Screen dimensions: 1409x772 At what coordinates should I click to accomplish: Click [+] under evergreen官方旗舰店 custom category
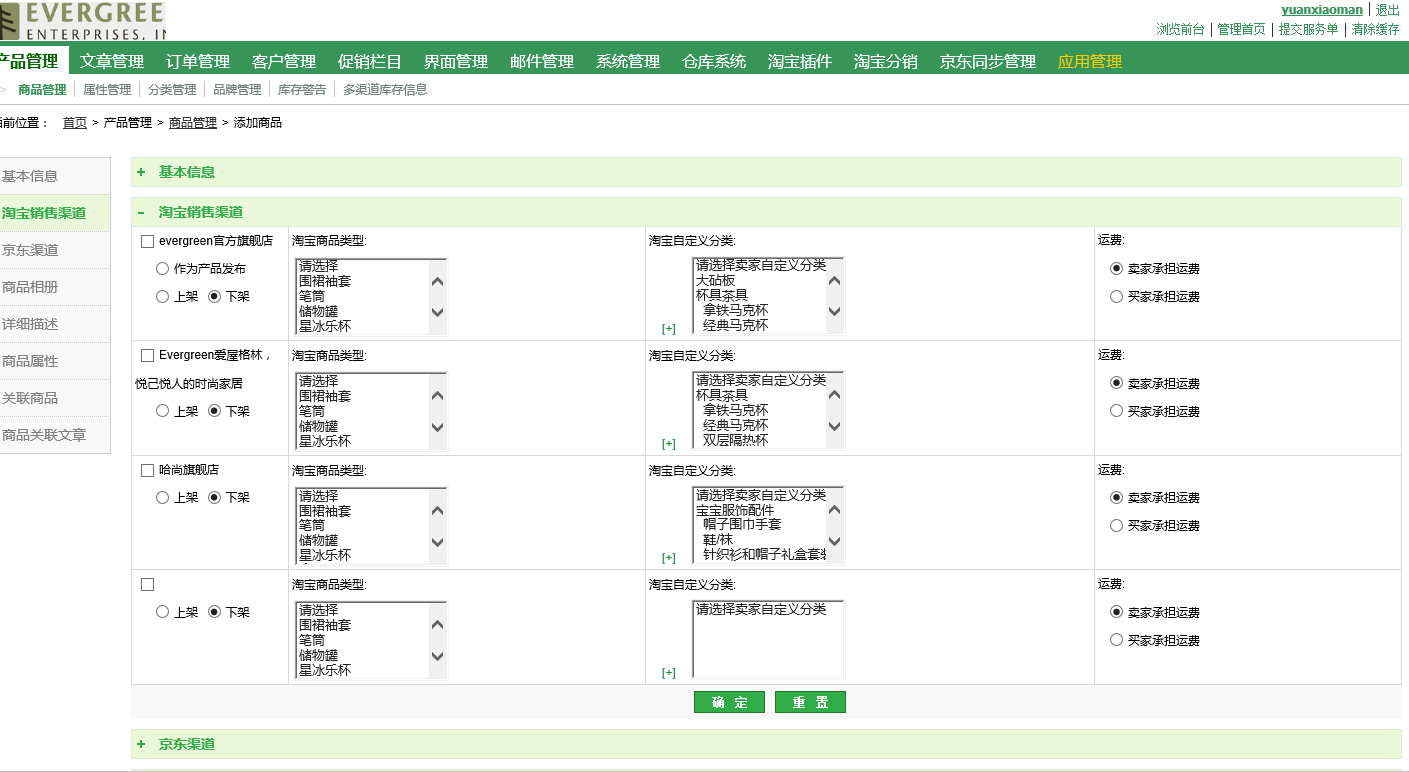[x=668, y=329]
